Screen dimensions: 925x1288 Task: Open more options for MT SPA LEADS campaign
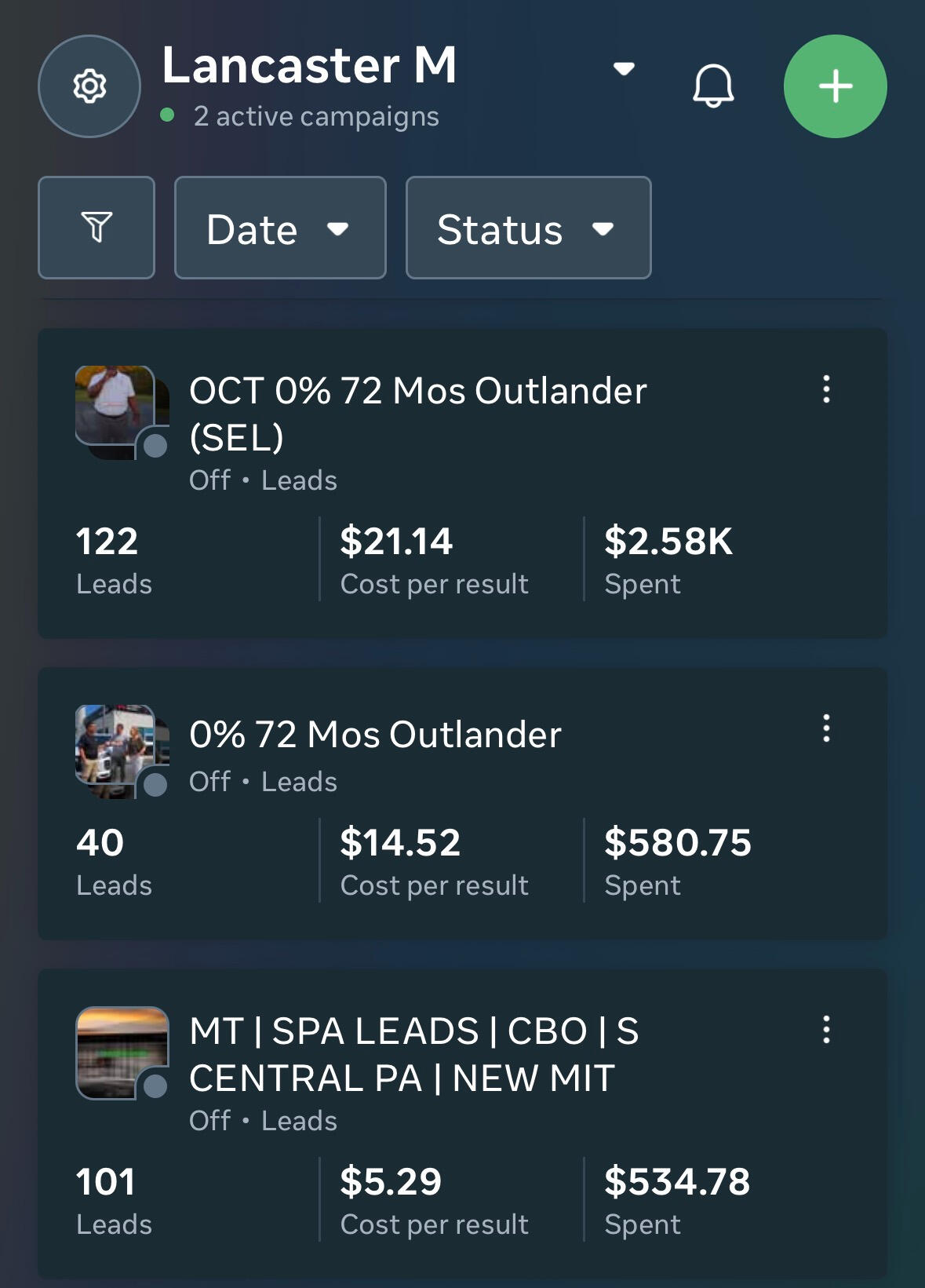(x=826, y=1029)
